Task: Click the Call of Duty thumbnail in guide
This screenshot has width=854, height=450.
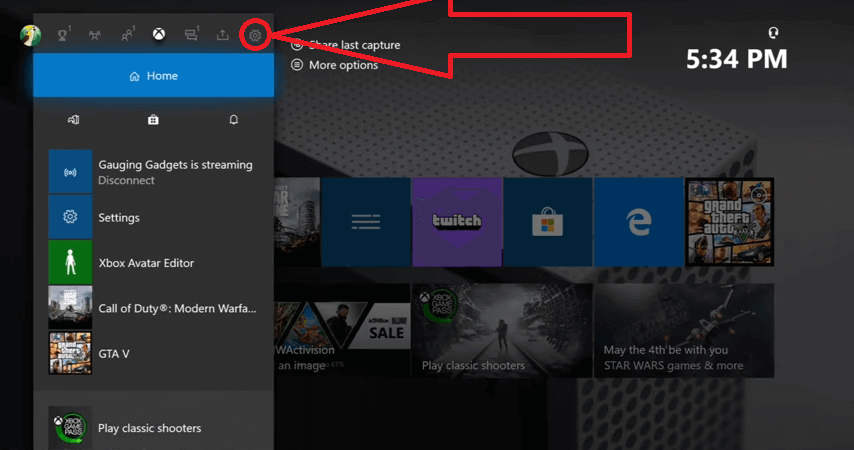Action: pyautogui.click(x=70, y=308)
